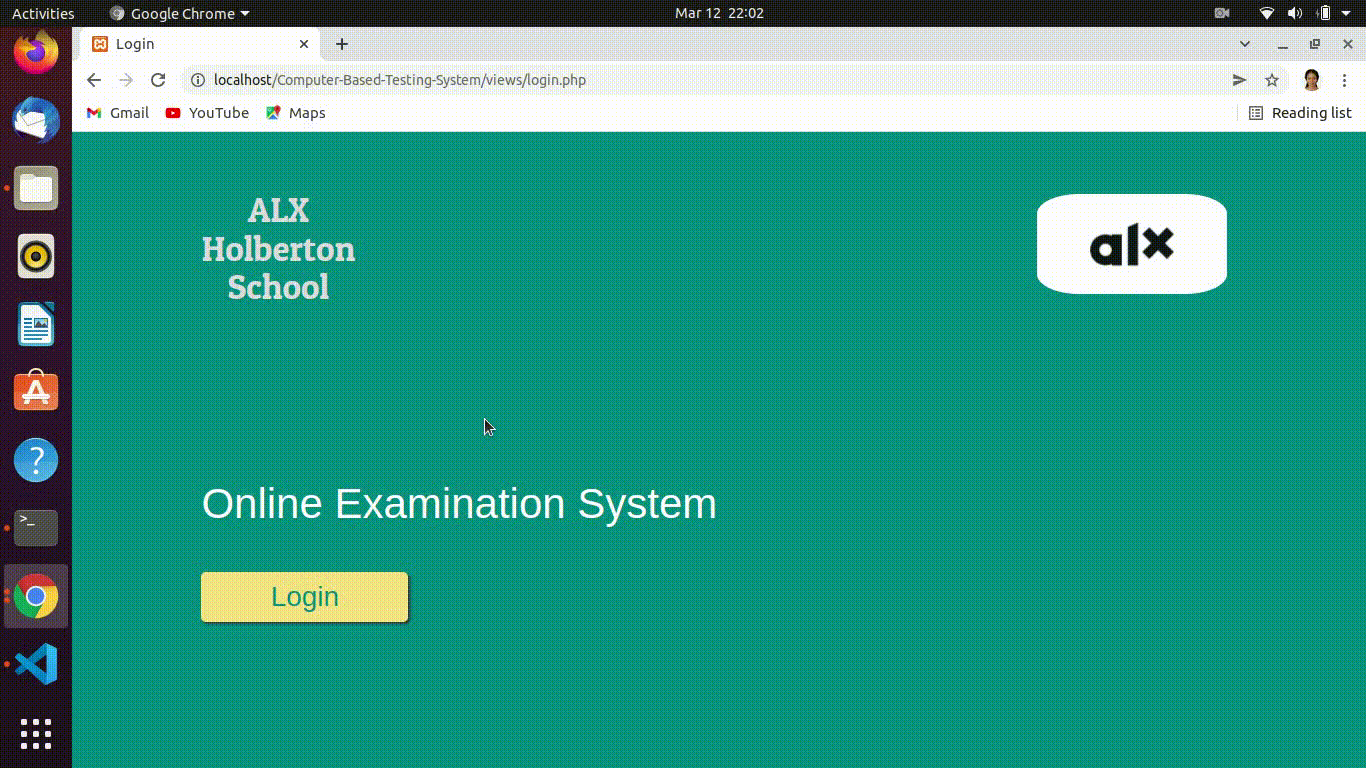This screenshot has width=1366, height=768.
Task: Open the Help icon in dock
Action: click(x=36, y=460)
